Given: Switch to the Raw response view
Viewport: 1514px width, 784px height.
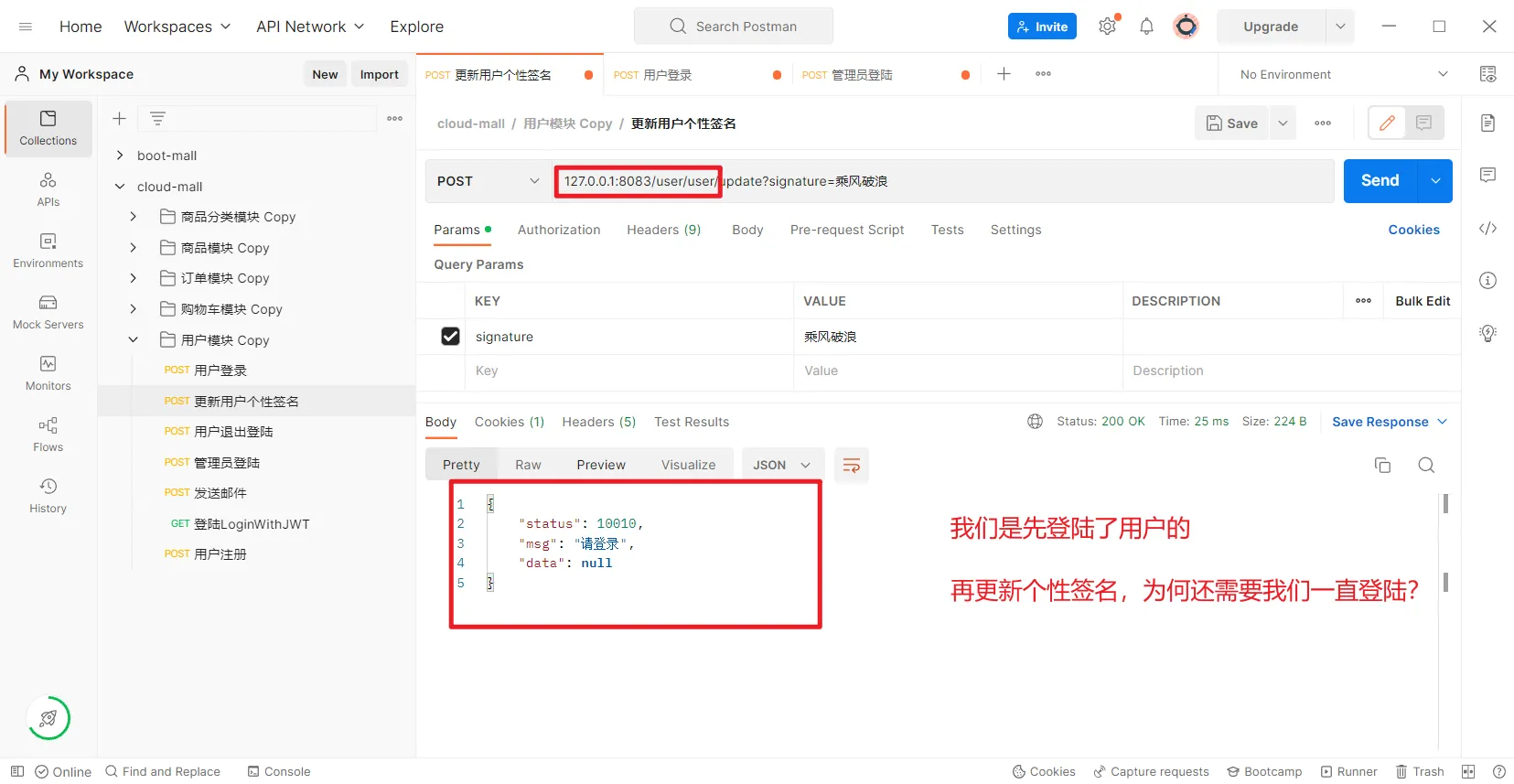Looking at the screenshot, I should pos(528,466).
